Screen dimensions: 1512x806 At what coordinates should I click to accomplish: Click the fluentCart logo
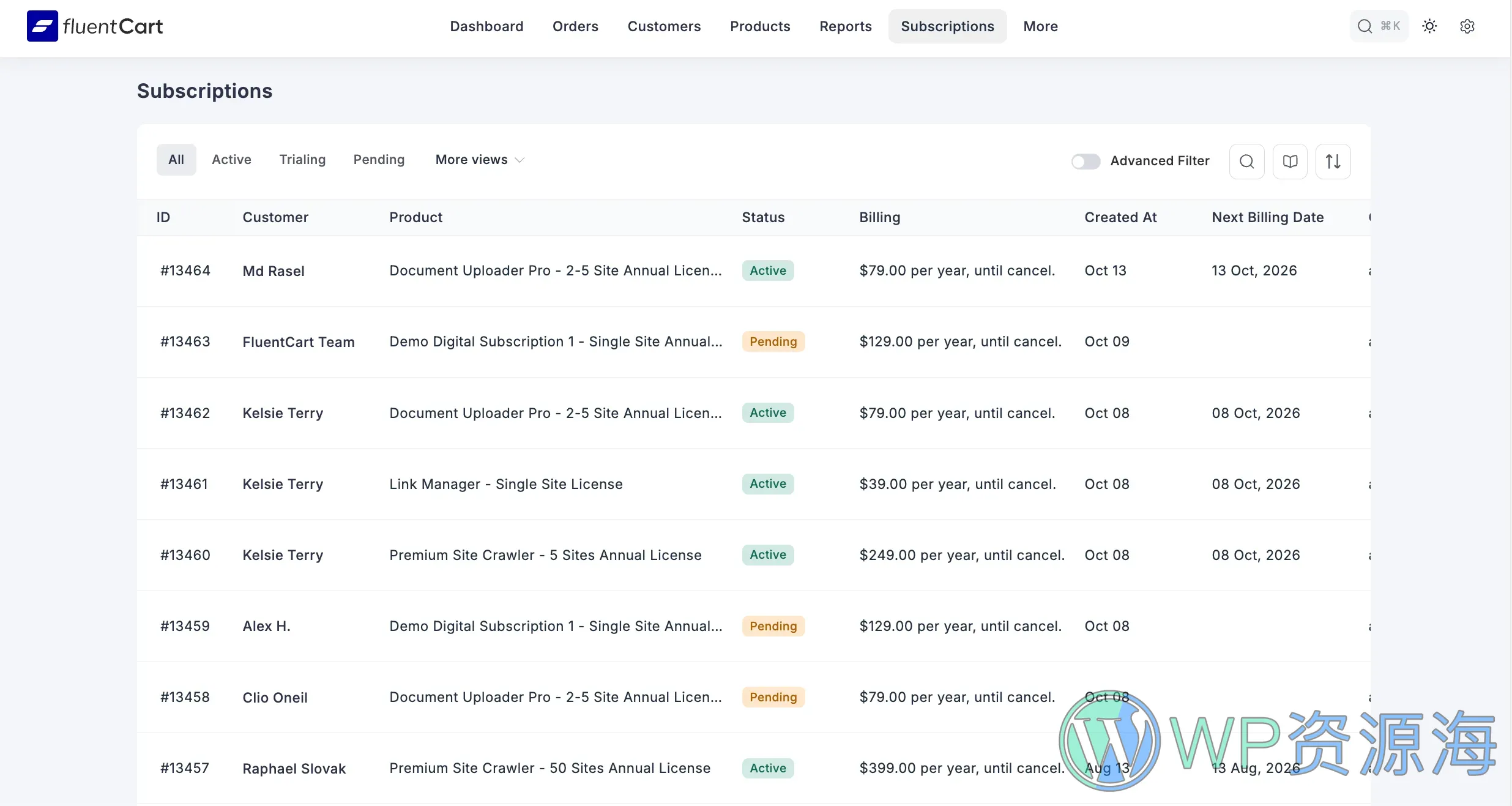tap(94, 26)
